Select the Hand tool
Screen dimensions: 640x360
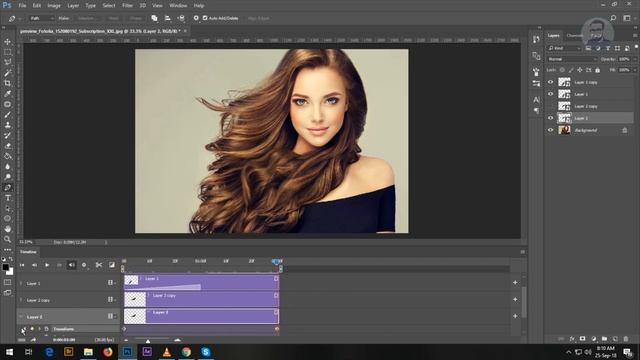point(7,229)
